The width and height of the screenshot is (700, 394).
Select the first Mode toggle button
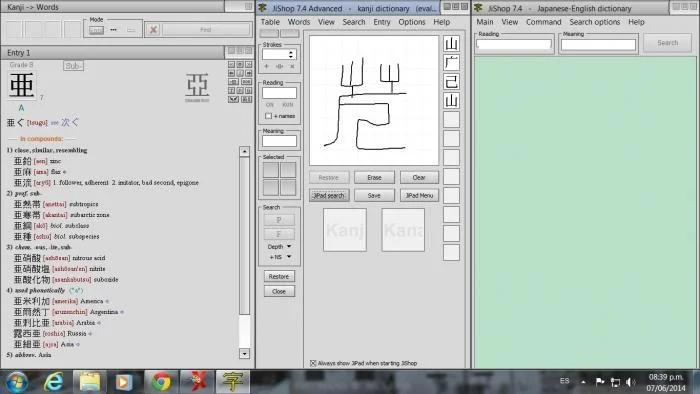pyautogui.click(x=96, y=30)
